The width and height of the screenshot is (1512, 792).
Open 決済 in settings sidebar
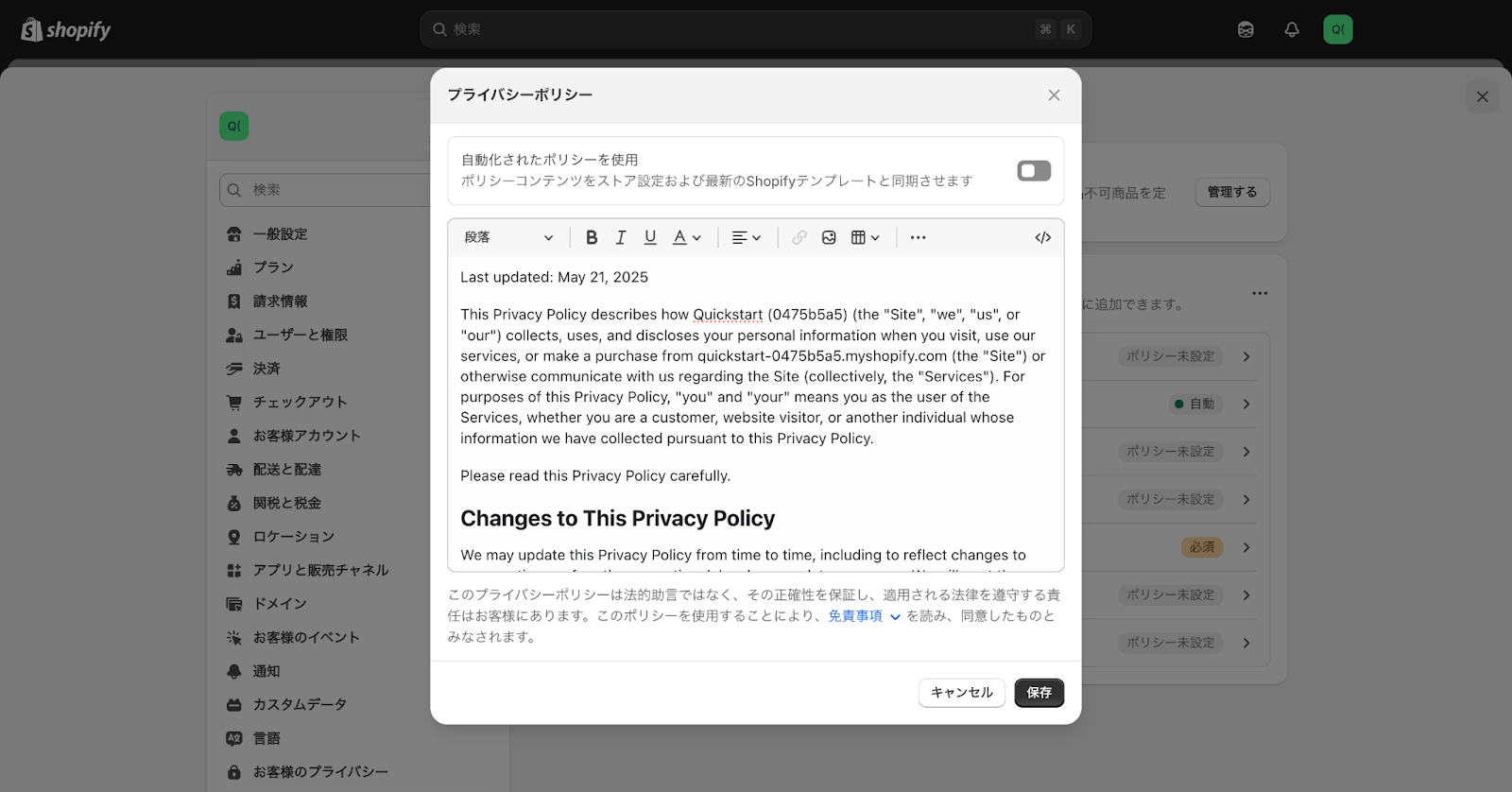coord(266,369)
